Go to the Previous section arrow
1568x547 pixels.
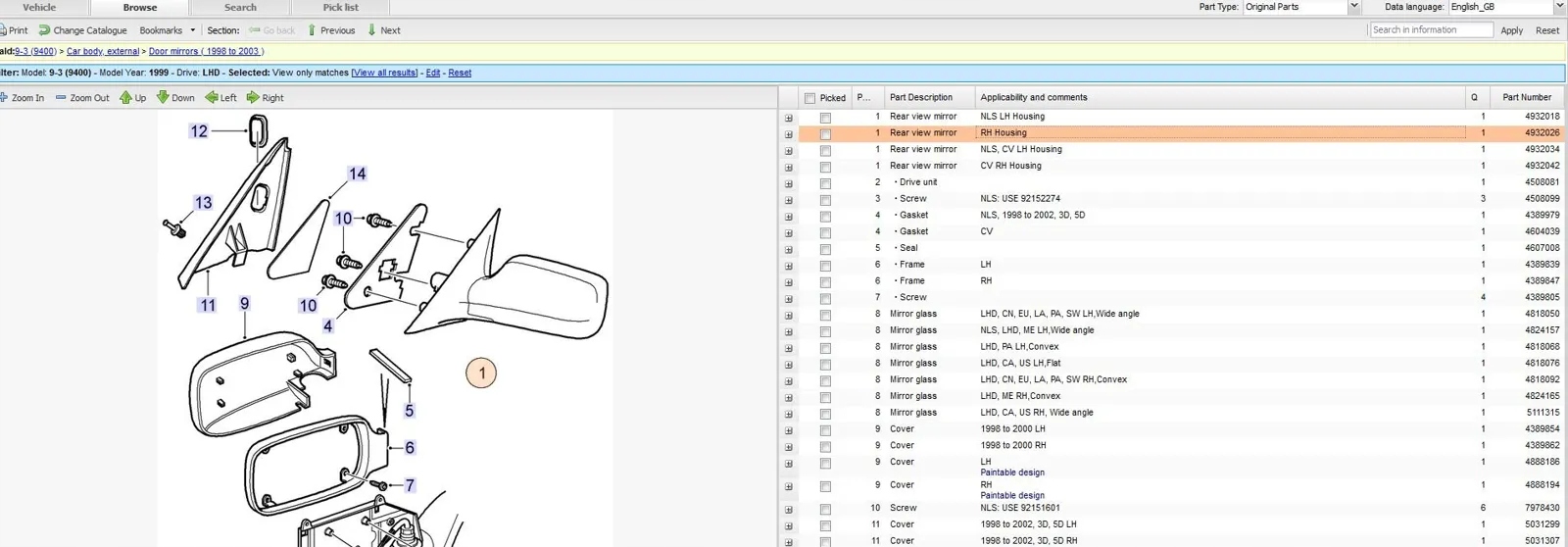(312, 30)
